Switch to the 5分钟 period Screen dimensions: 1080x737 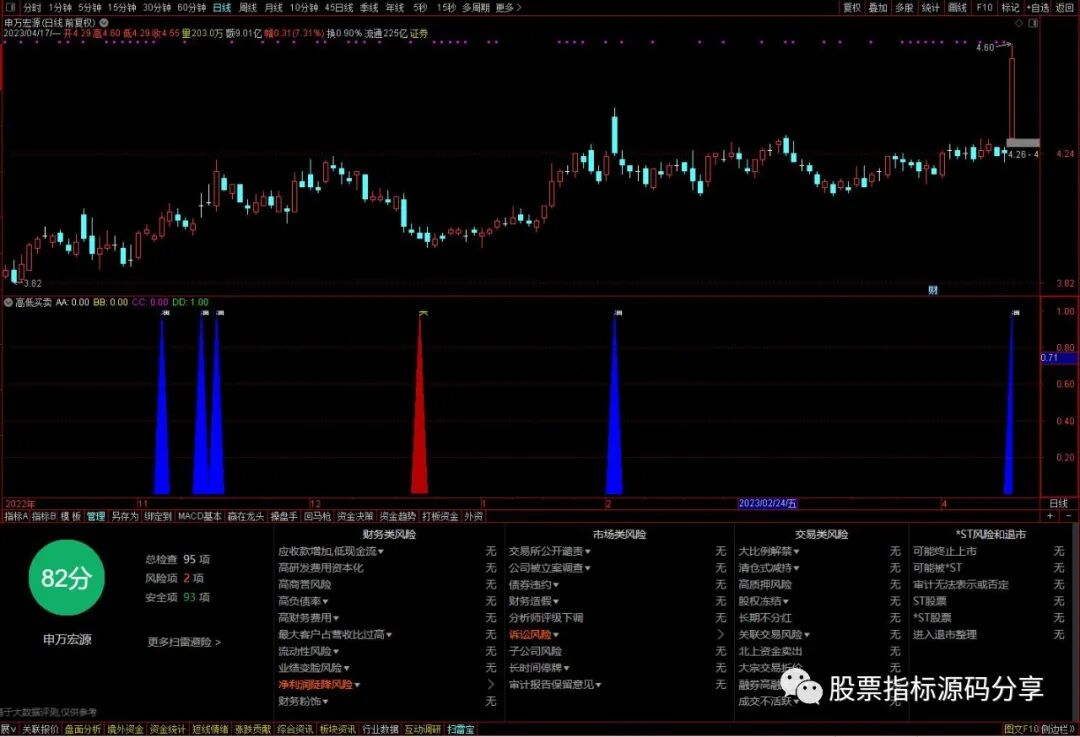[90, 8]
